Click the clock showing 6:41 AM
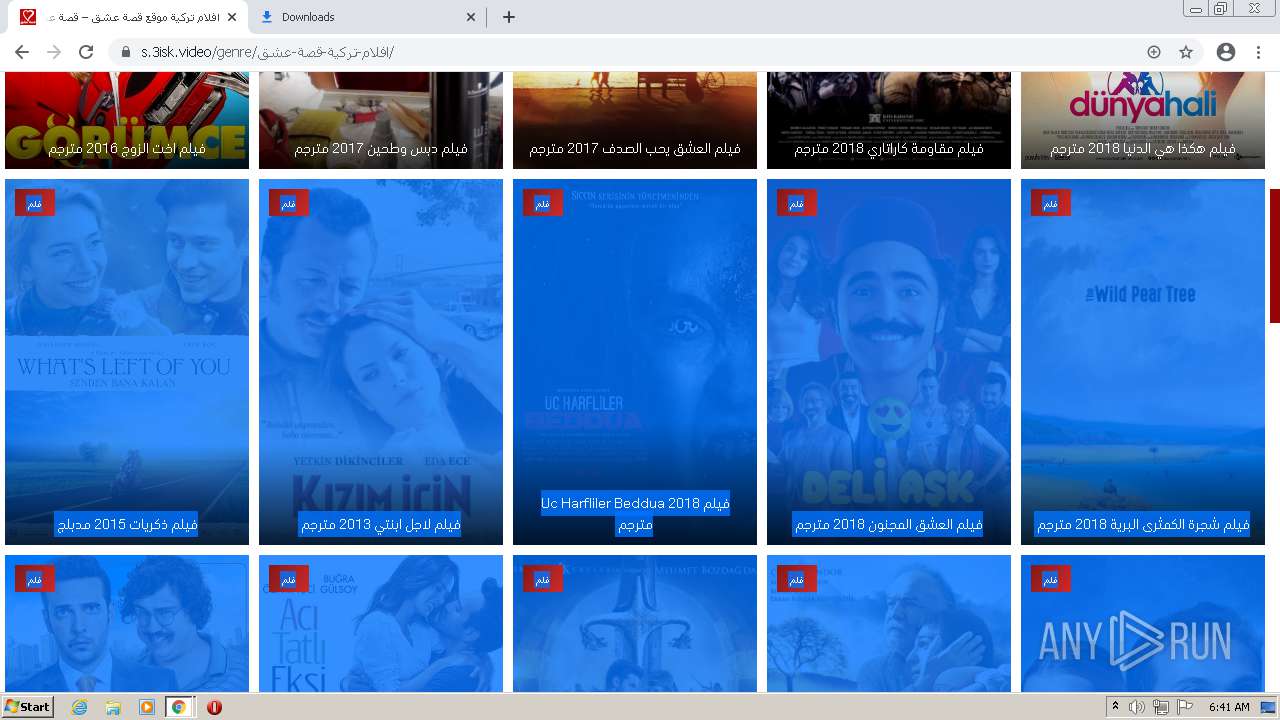This screenshot has height=720, width=1280. 1229,707
